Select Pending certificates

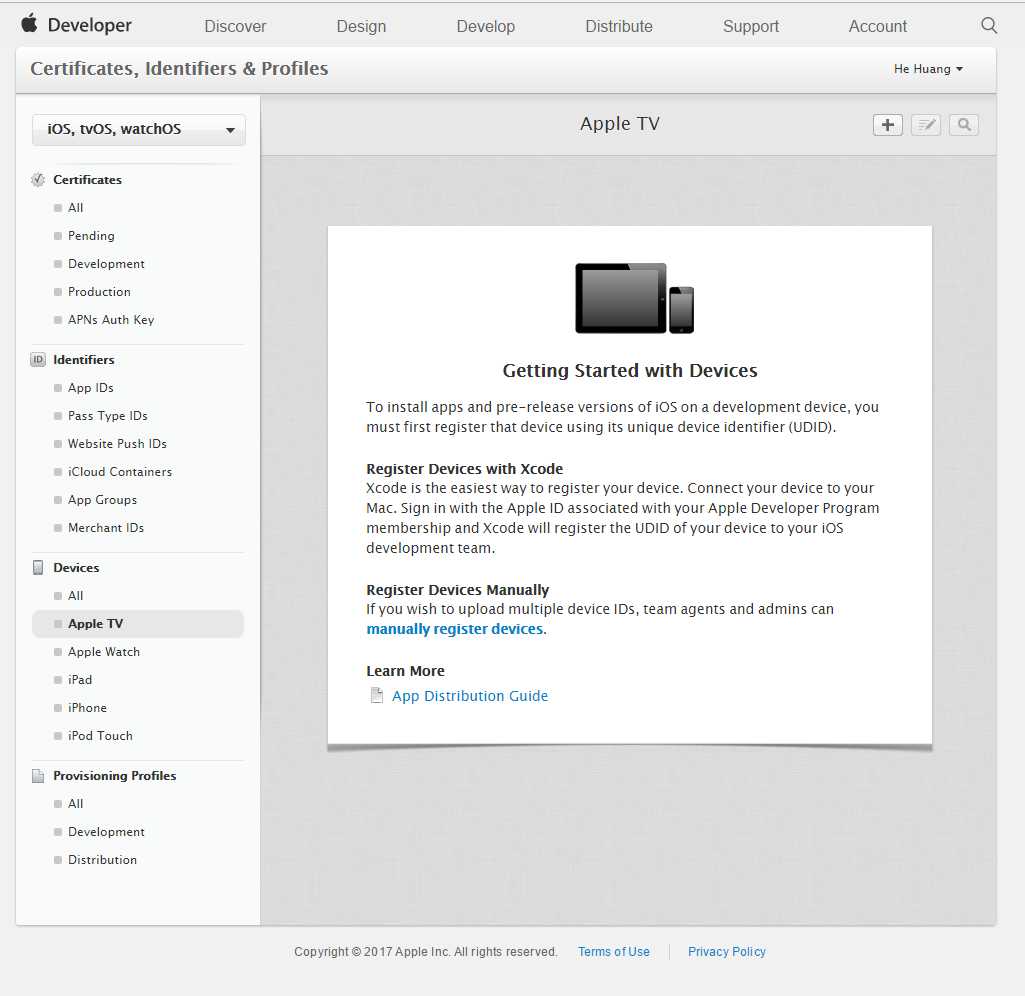coord(91,236)
